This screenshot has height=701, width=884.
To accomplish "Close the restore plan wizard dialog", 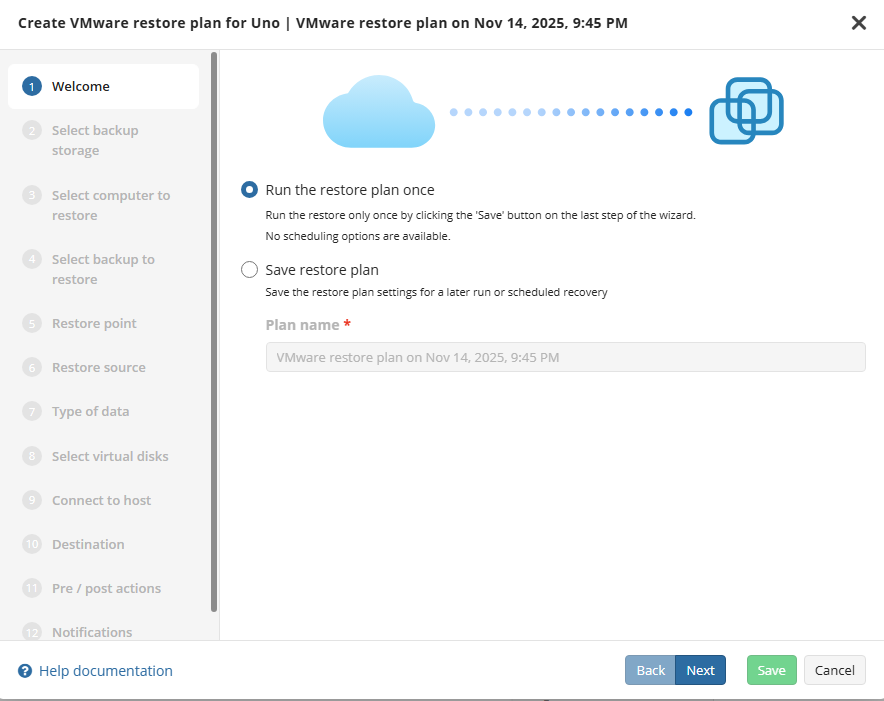I will (x=858, y=23).
